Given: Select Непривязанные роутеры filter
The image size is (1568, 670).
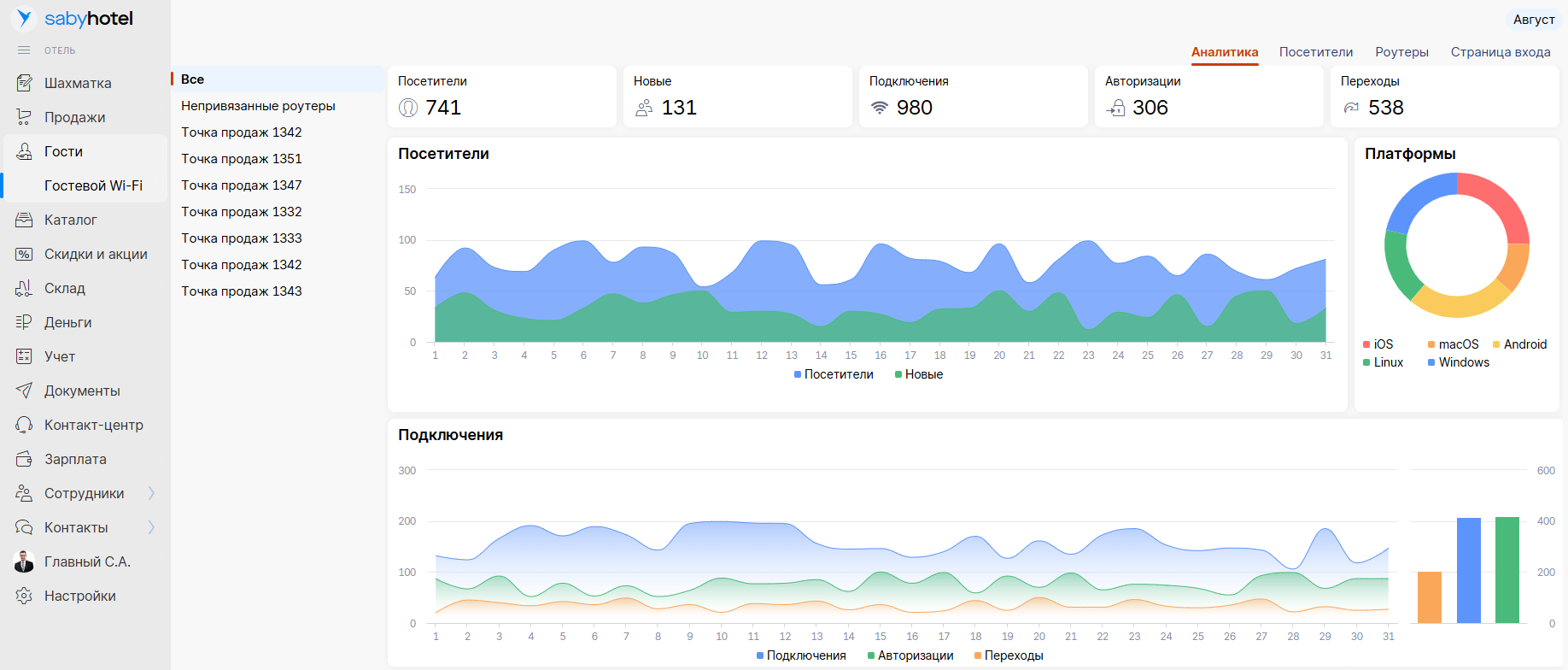Looking at the screenshot, I should pos(258,106).
